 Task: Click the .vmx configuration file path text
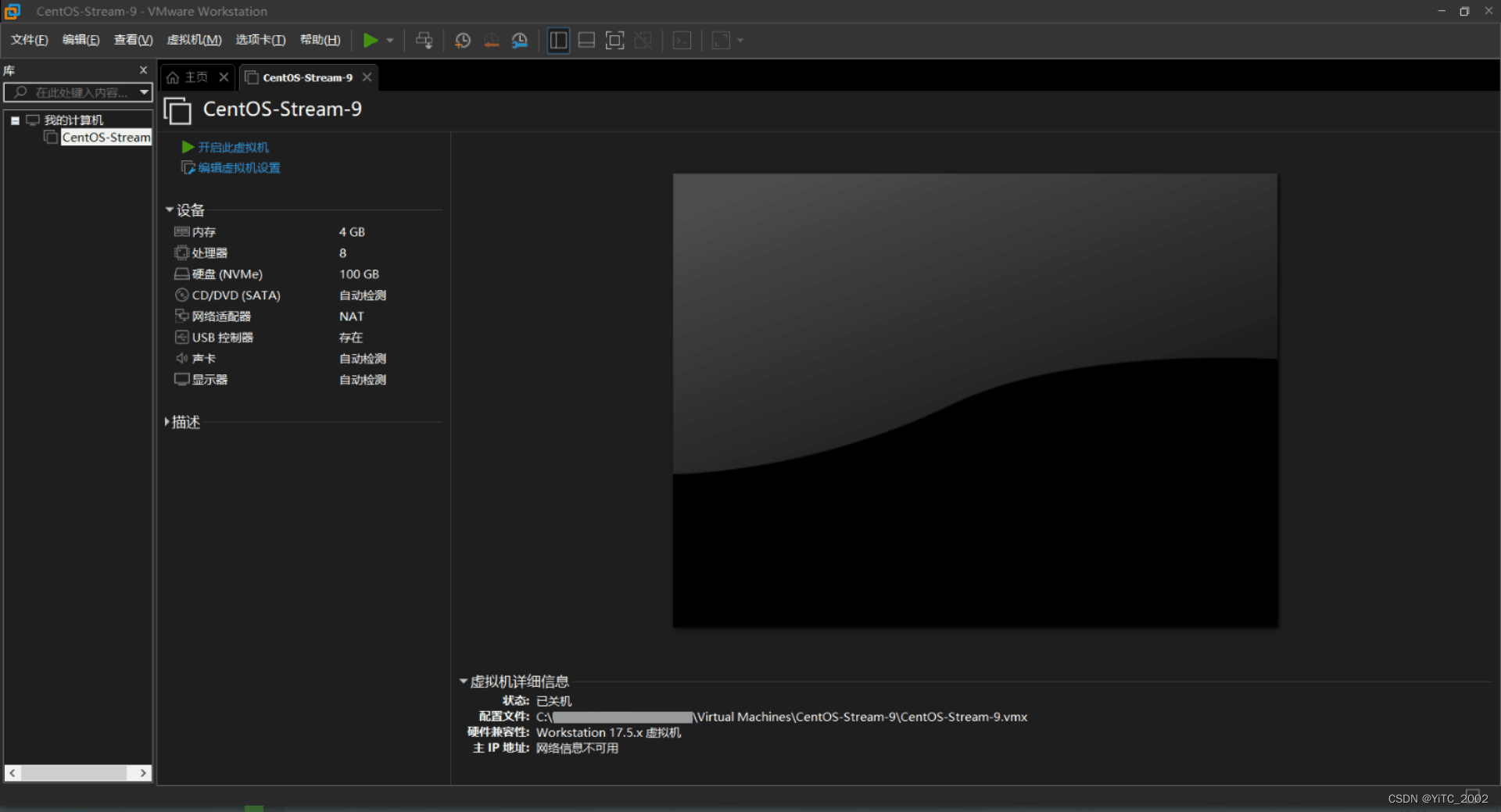pos(782,717)
